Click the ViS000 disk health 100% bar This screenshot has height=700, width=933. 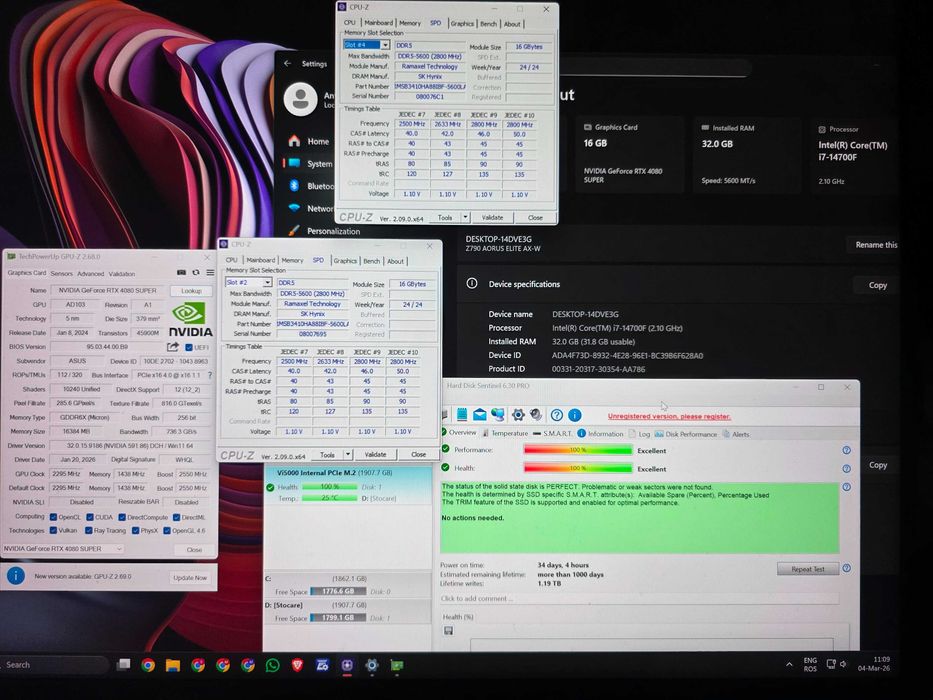[x=329, y=486]
